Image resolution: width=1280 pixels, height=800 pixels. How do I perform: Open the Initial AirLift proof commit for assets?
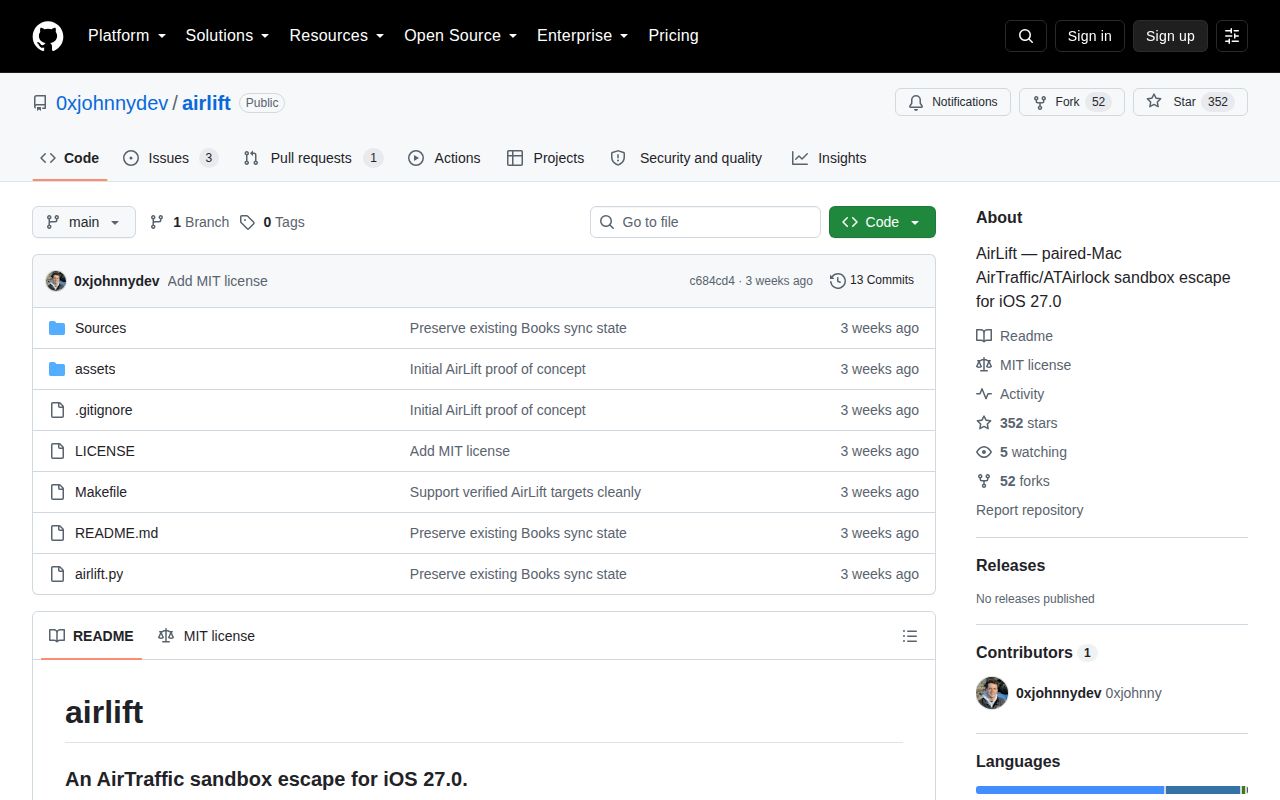pyautogui.click(x=498, y=369)
